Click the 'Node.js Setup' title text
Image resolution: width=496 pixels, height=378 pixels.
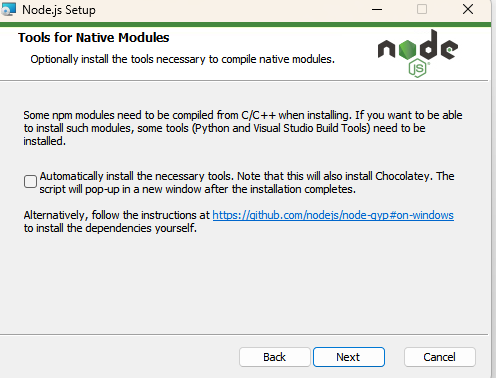pos(59,10)
